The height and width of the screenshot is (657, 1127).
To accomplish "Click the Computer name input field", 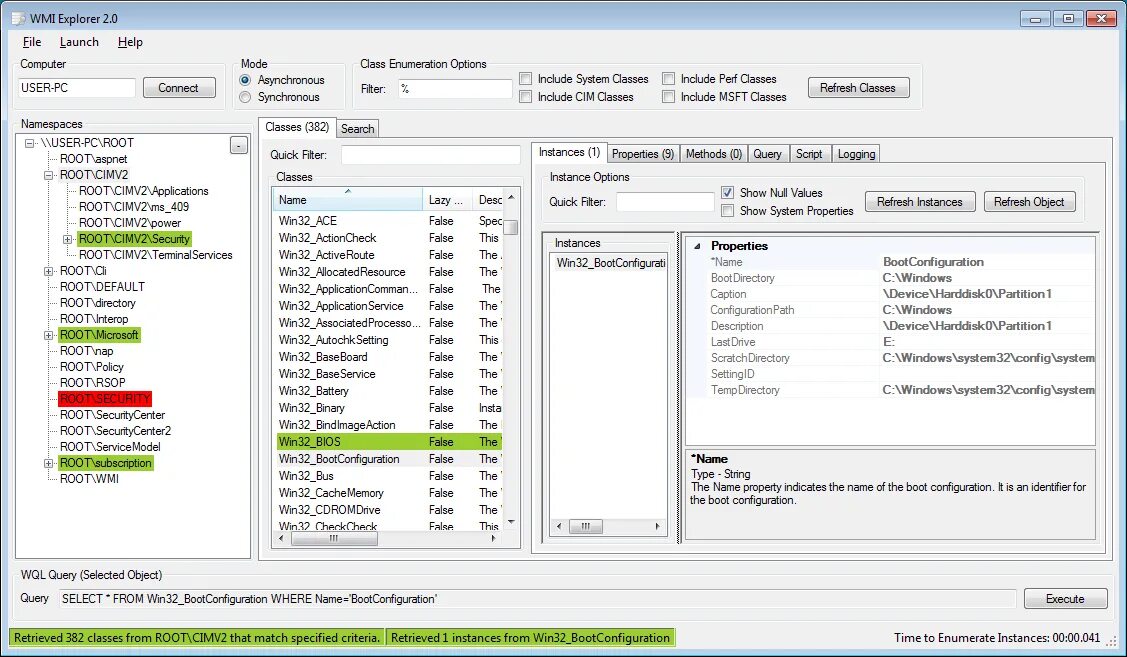I will click(76, 88).
